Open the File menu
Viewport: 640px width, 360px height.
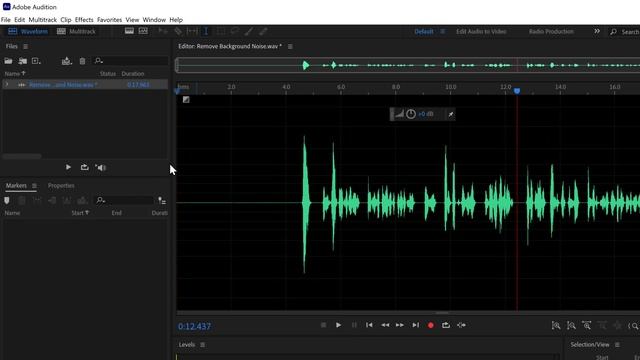[x=6, y=20]
